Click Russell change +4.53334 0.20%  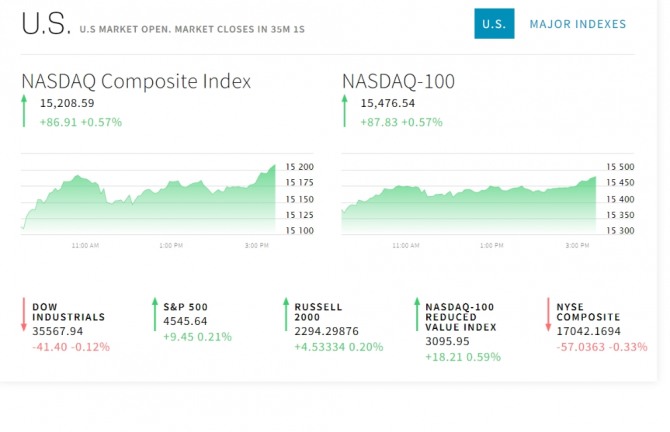pyautogui.click(x=339, y=347)
